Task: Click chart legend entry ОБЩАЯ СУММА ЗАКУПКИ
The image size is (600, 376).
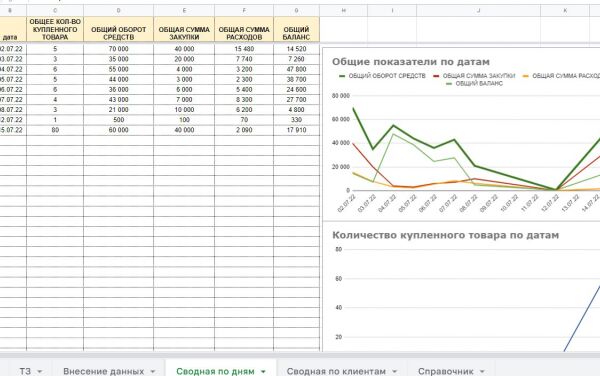Action: (x=474, y=76)
